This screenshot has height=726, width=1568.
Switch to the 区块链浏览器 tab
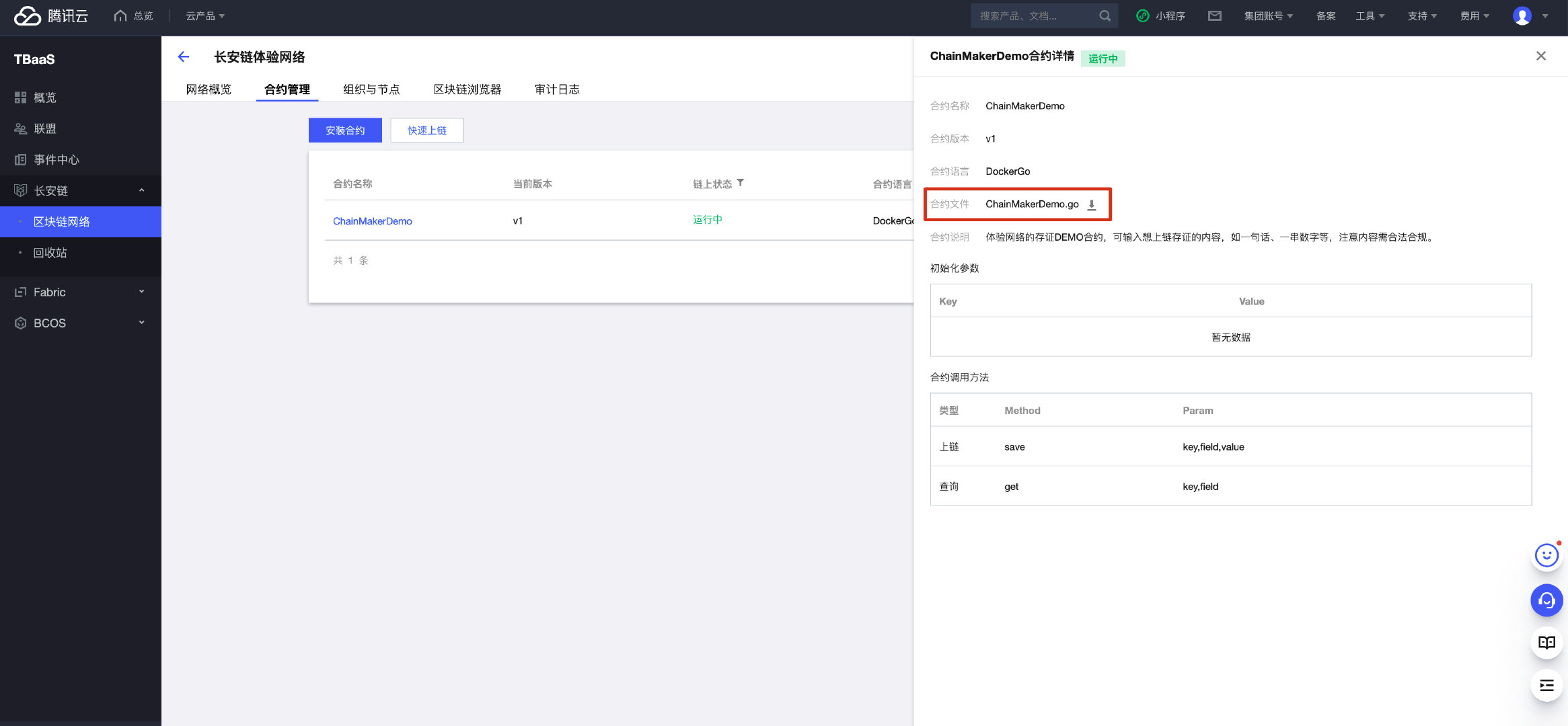pos(467,89)
